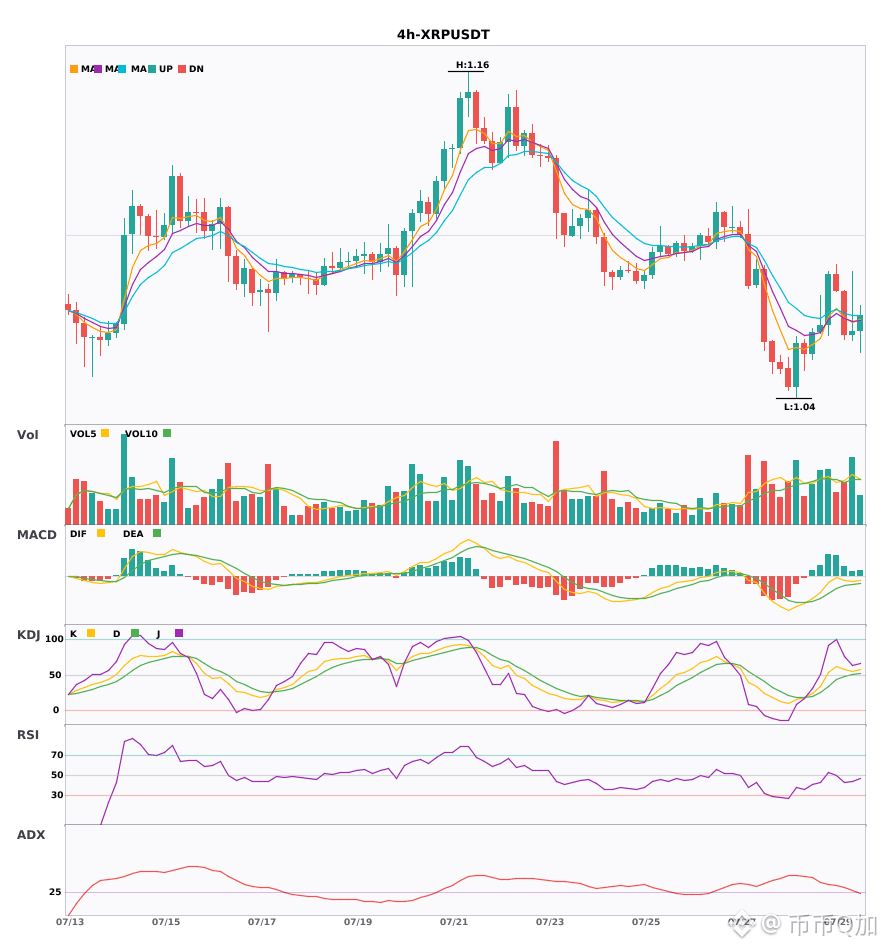The image size is (885, 950).
Task: Click the chart title 4h-XRPUSDT
Action: [x=443, y=35]
